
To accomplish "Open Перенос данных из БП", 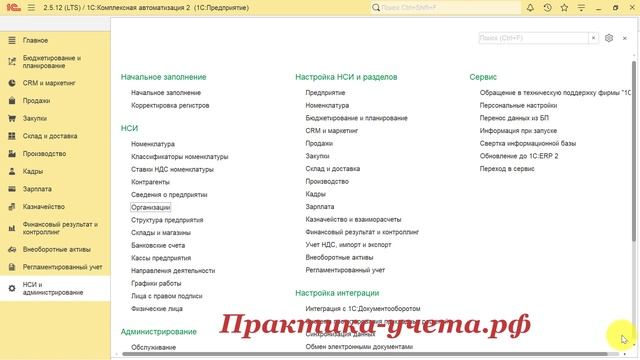I will click(514, 118).
